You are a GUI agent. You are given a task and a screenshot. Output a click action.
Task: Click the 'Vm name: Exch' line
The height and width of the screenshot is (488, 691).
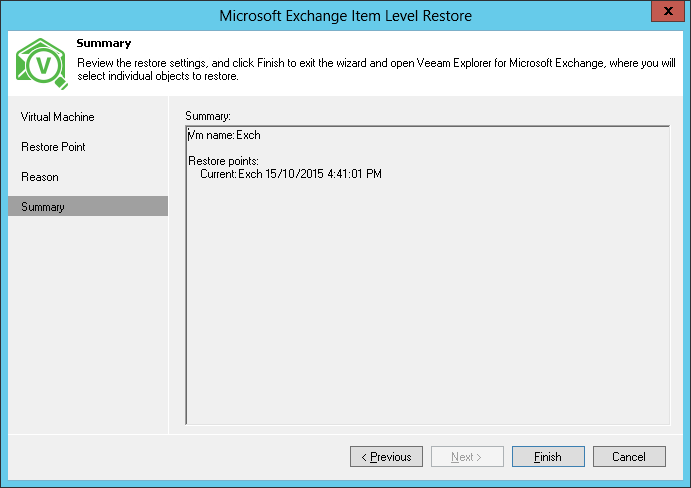point(224,135)
